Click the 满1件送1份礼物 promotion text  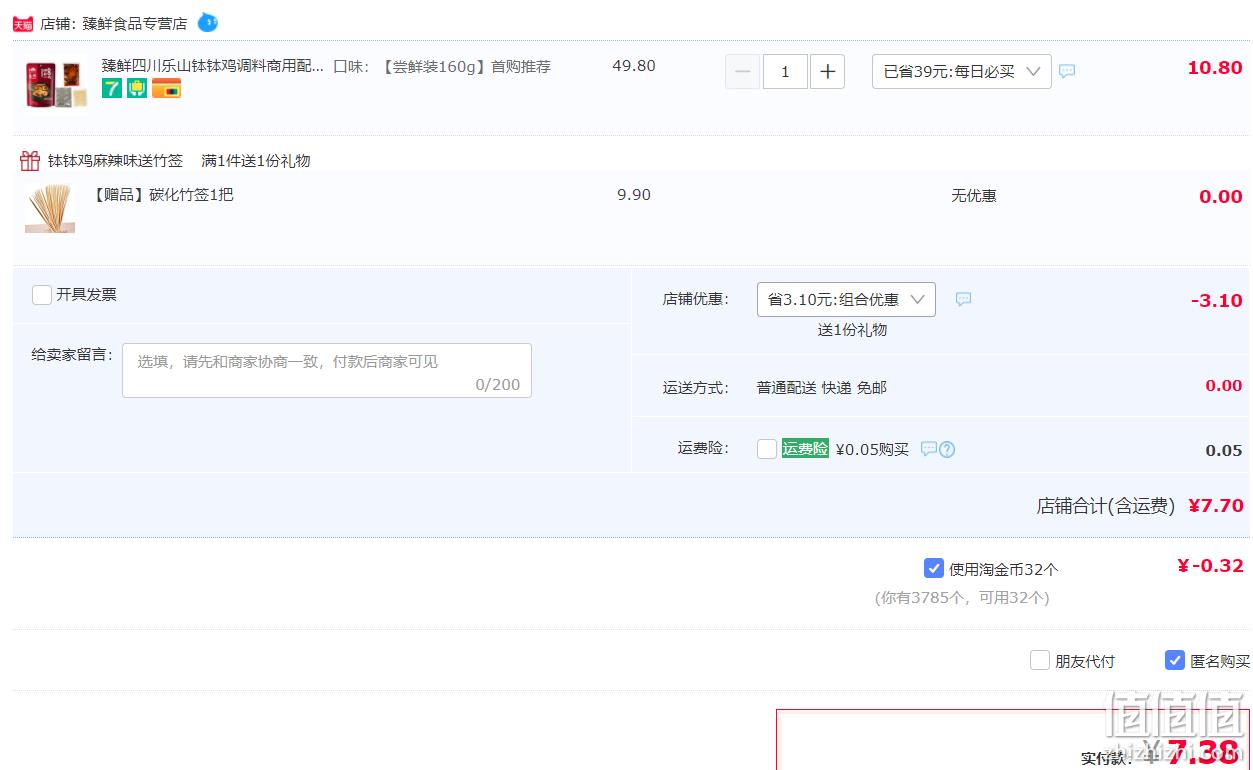click(x=256, y=161)
